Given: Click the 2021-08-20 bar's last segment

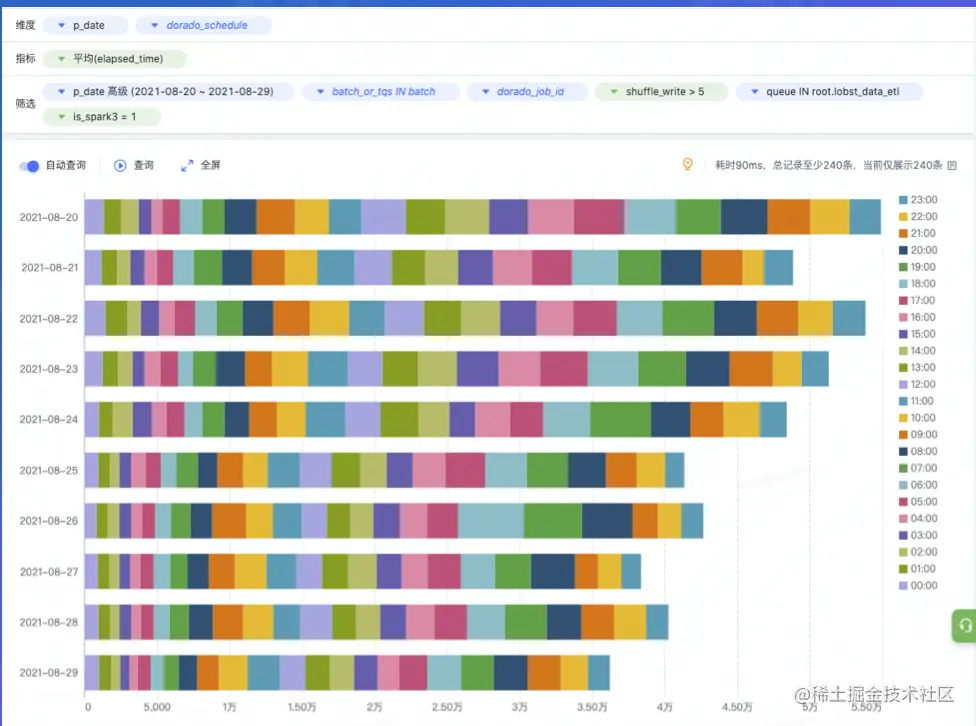Looking at the screenshot, I should pyautogui.click(x=865, y=217).
